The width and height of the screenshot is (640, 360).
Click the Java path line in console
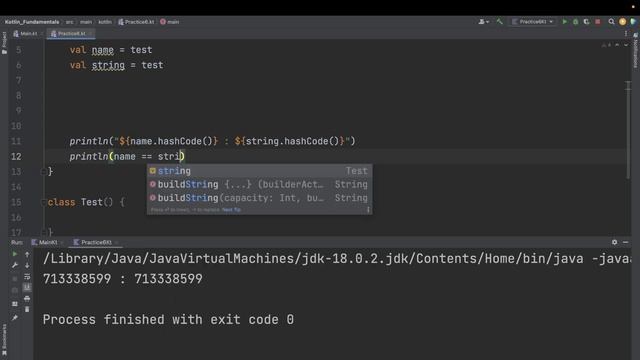coord(337,258)
